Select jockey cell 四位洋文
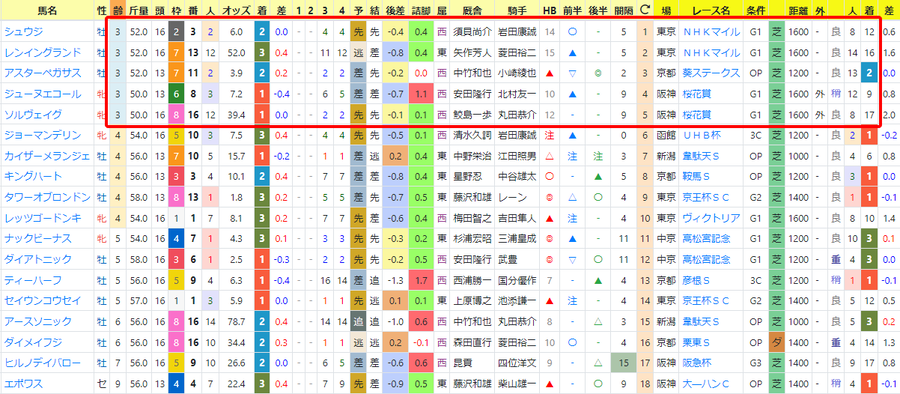900x394 pixels. [x=517, y=363]
